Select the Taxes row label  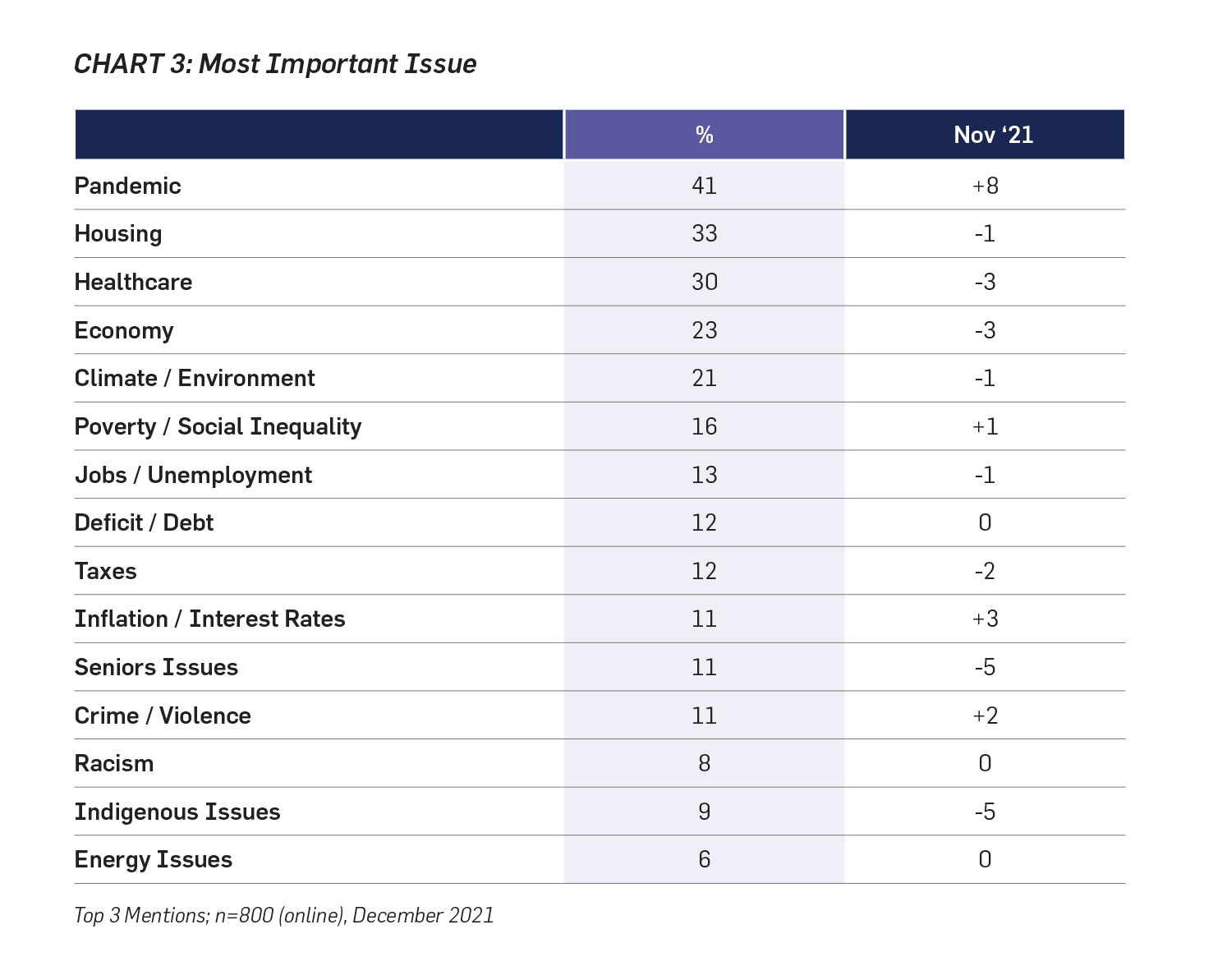coord(106,572)
